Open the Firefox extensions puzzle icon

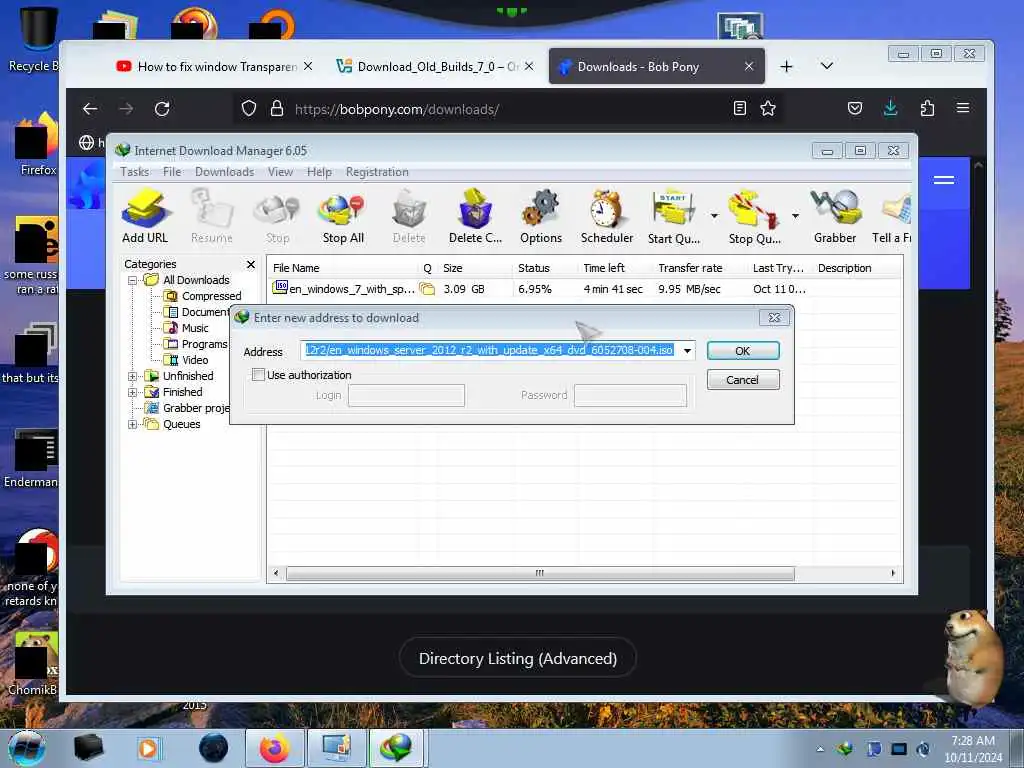tap(927, 108)
